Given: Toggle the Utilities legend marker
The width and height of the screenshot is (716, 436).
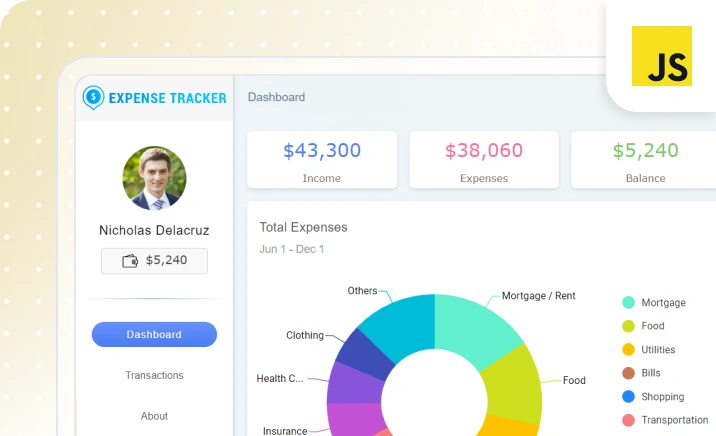Looking at the screenshot, I should click(x=628, y=349).
